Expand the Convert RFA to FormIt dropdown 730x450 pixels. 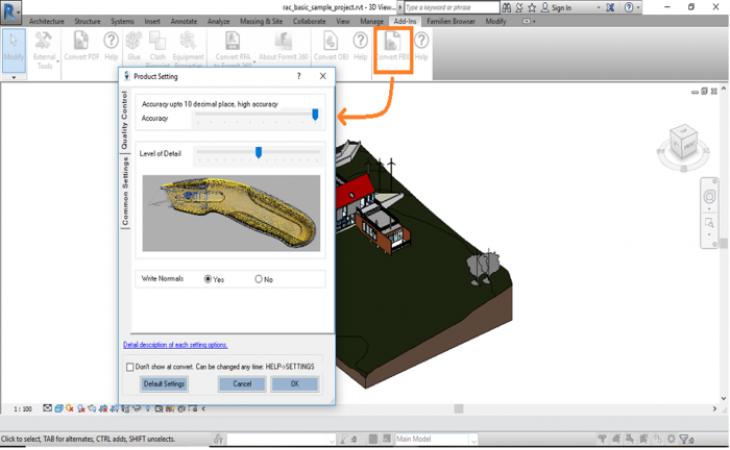pos(254,61)
